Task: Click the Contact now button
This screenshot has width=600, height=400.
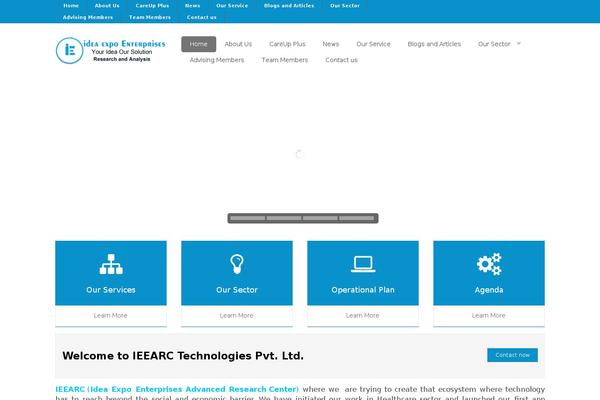Action: point(512,355)
